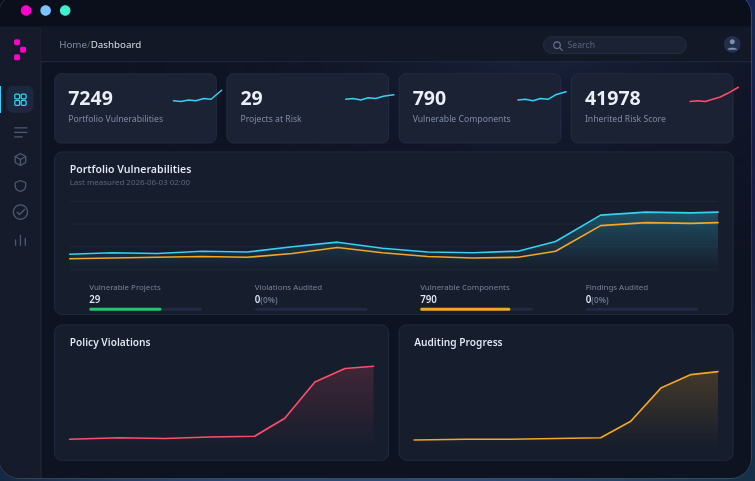Click into the Search input field
Image resolution: width=755 pixels, height=481 pixels.
[615, 45]
